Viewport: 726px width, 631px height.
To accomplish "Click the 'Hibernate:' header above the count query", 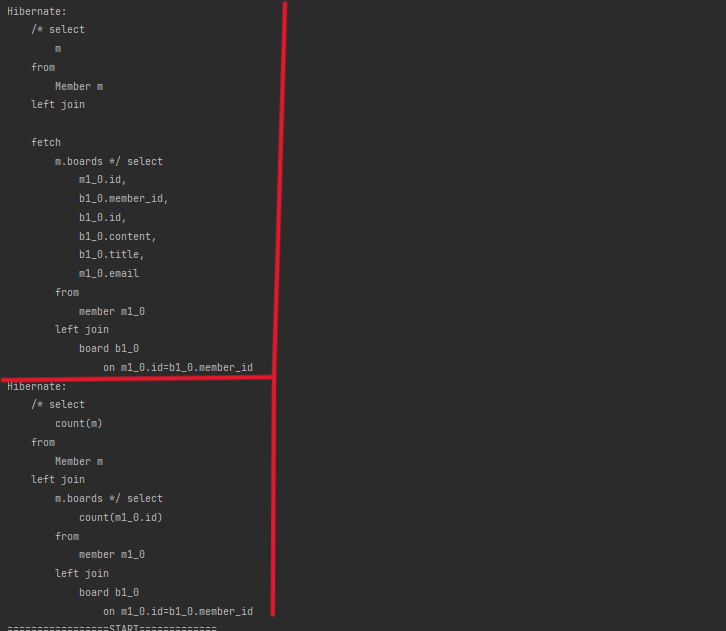I will point(37,386).
